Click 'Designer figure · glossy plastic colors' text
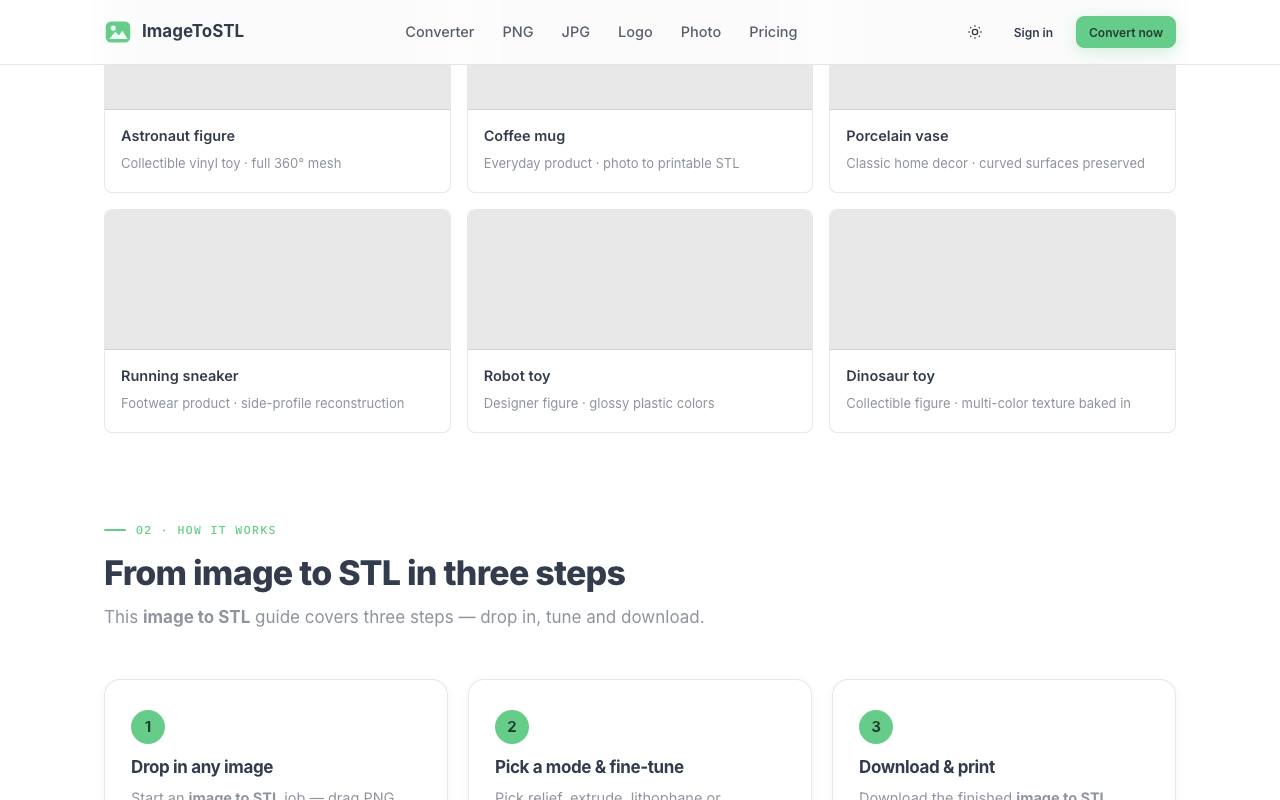The image size is (1280, 800). click(x=599, y=403)
